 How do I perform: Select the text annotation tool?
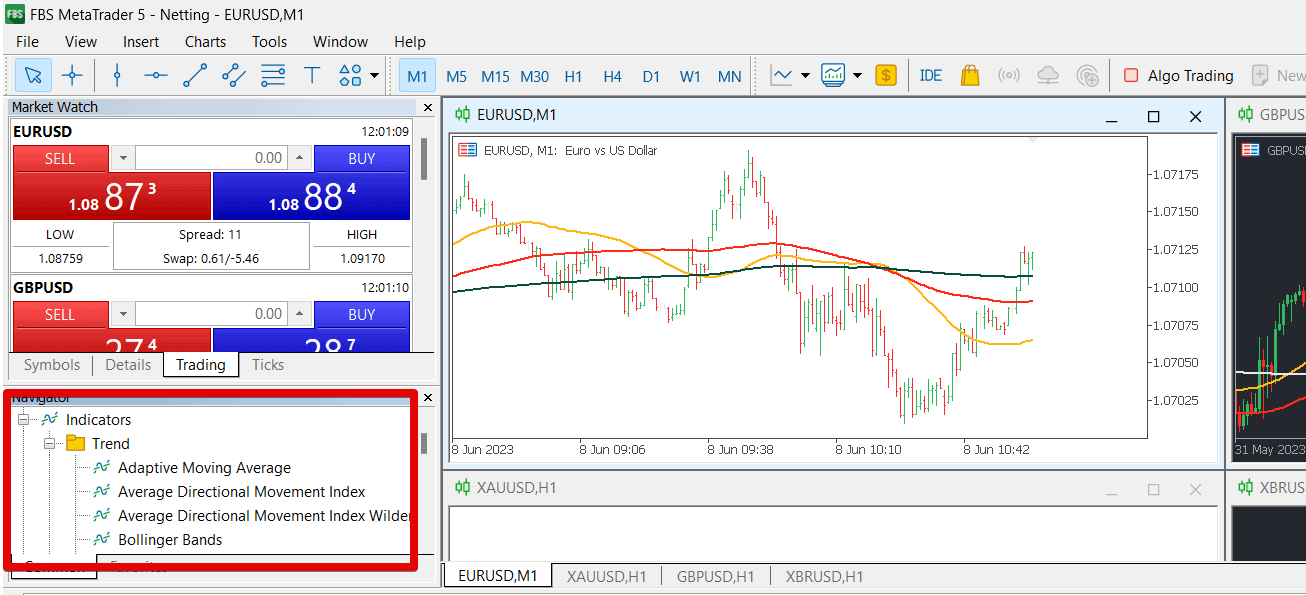[x=310, y=75]
